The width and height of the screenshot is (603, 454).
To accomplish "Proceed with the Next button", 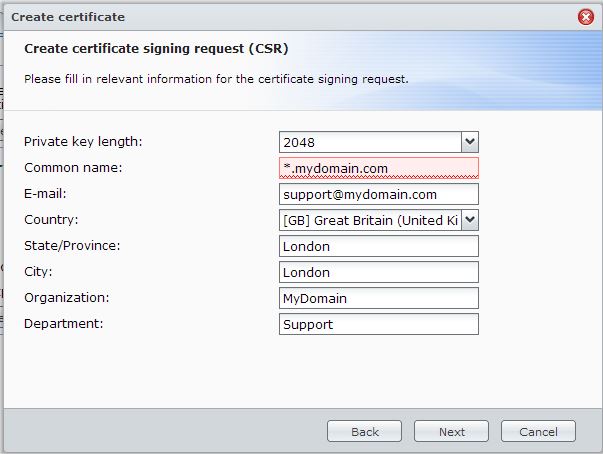I will pyautogui.click(x=451, y=431).
